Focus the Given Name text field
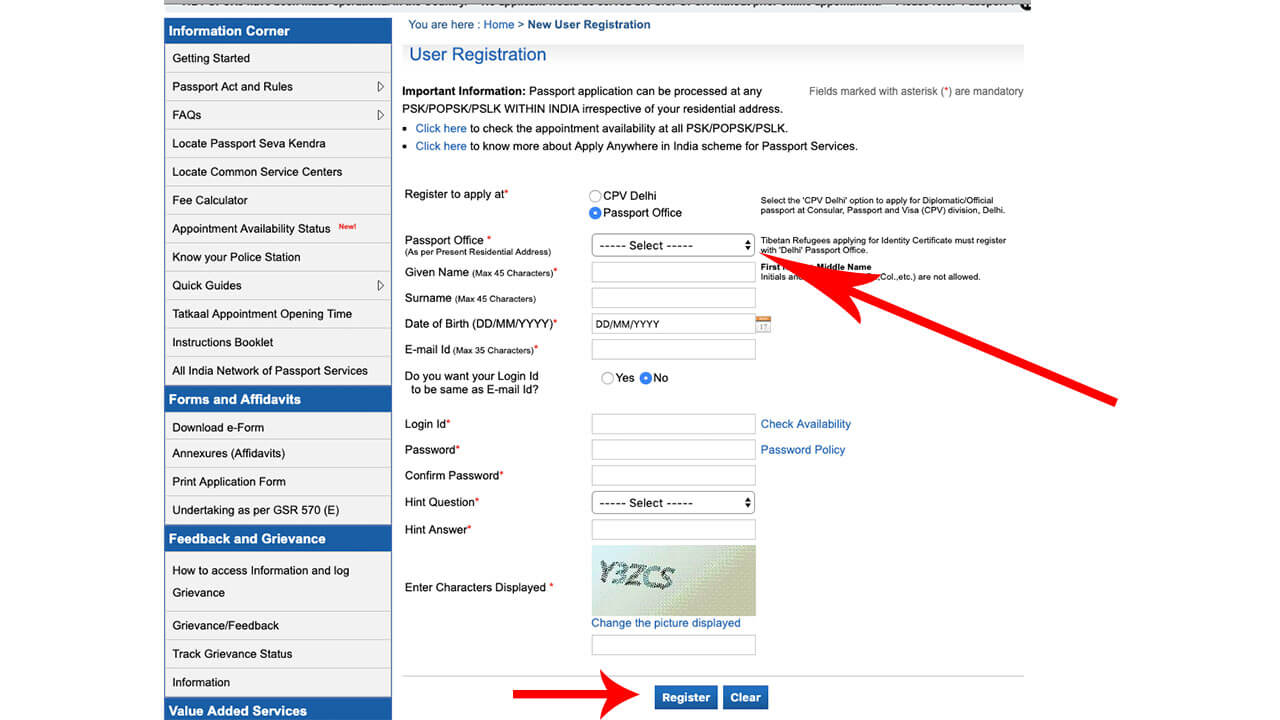The image size is (1280, 720). pyautogui.click(x=673, y=272)
